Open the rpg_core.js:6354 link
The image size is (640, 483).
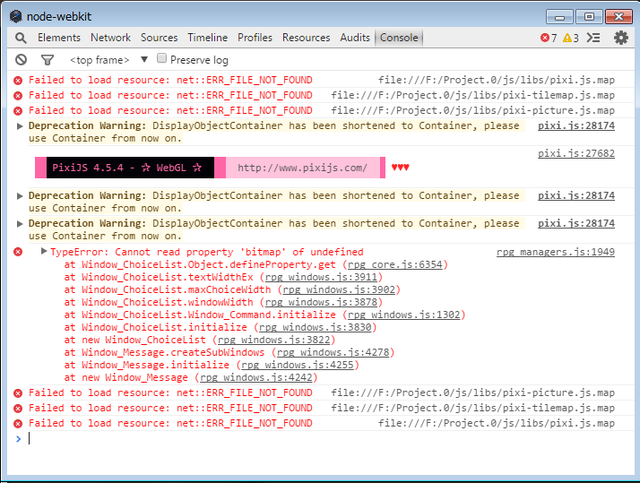point(395,265)
